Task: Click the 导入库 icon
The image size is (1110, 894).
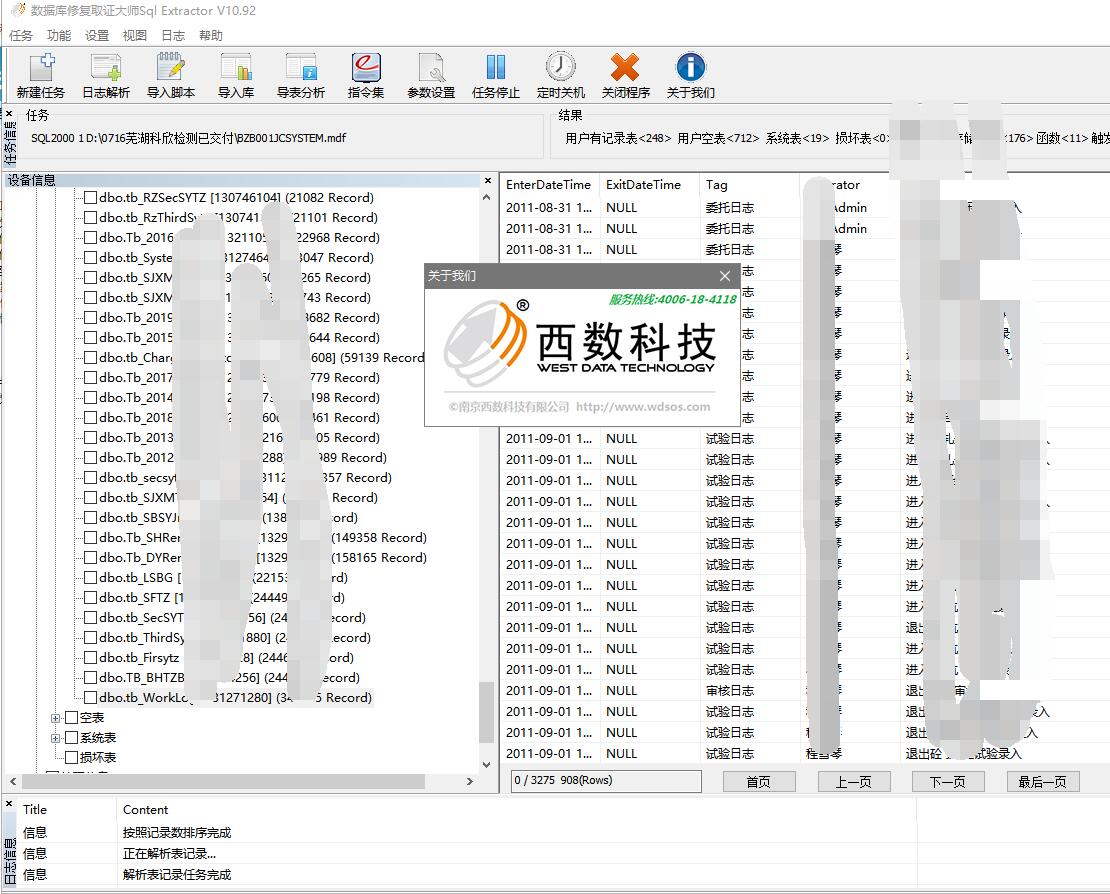Action: [236, 67]
